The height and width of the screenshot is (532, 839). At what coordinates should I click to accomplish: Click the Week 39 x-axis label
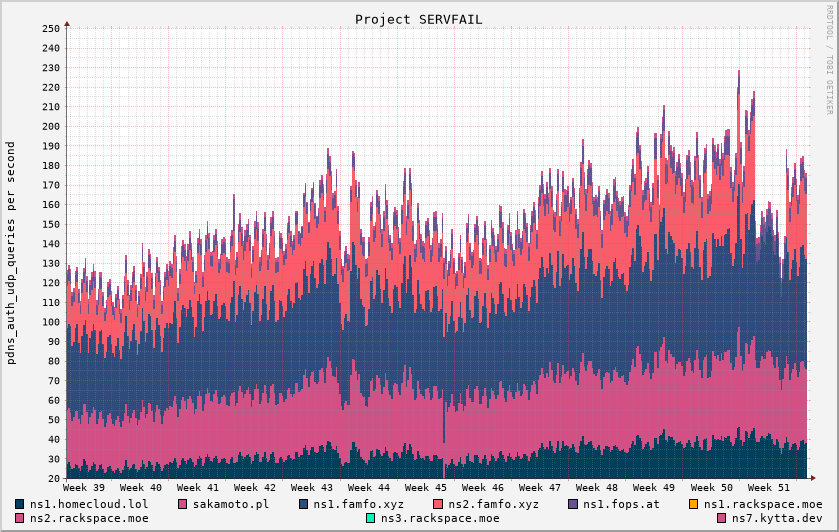tap(84, 487)
